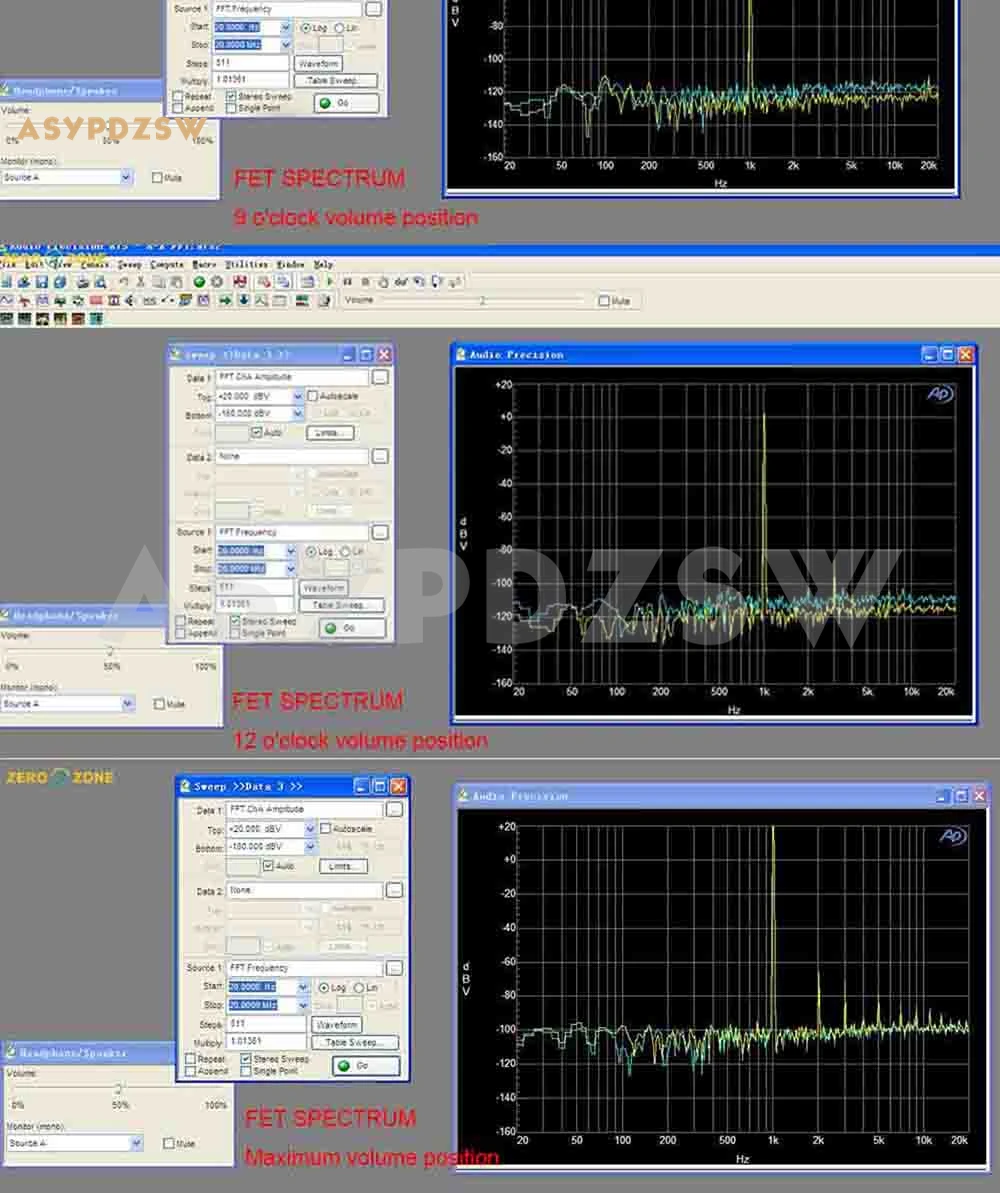The image size is (1000, 1193).
Task: Tick Single Point in the Maximum volume Sweep panel
Action: click(x=246, y=1071)
